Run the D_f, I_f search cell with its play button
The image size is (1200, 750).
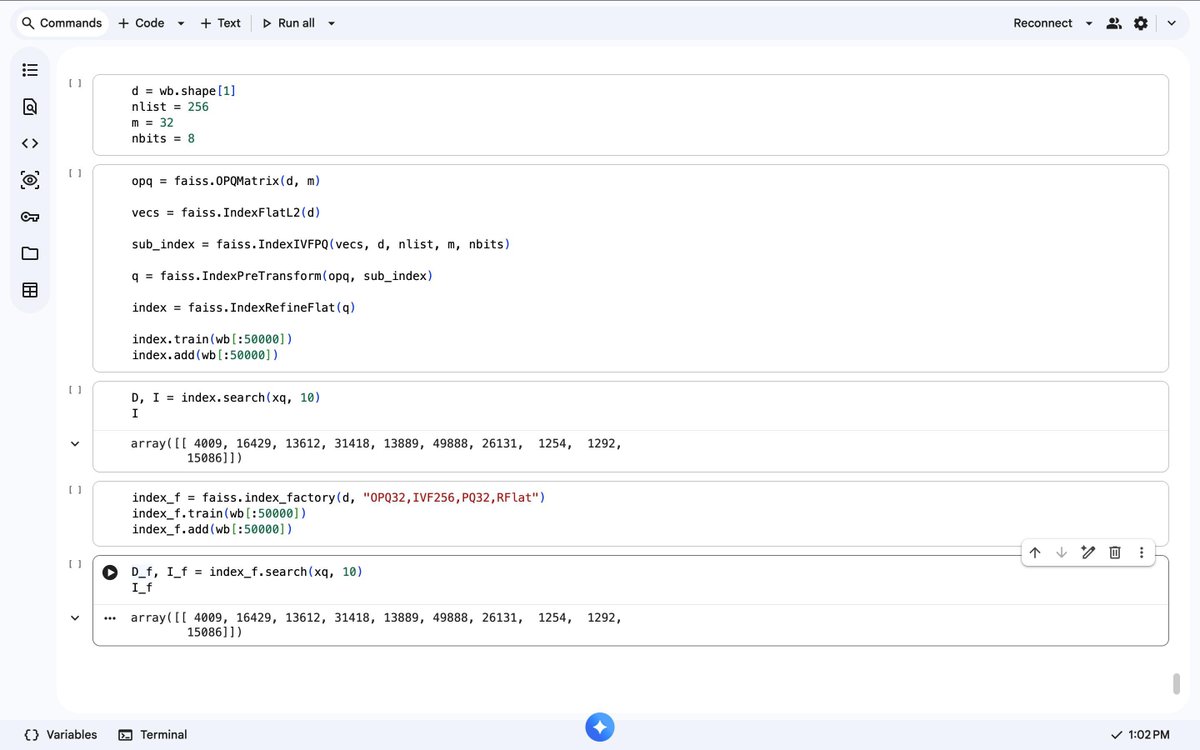[x=110, y=572]
